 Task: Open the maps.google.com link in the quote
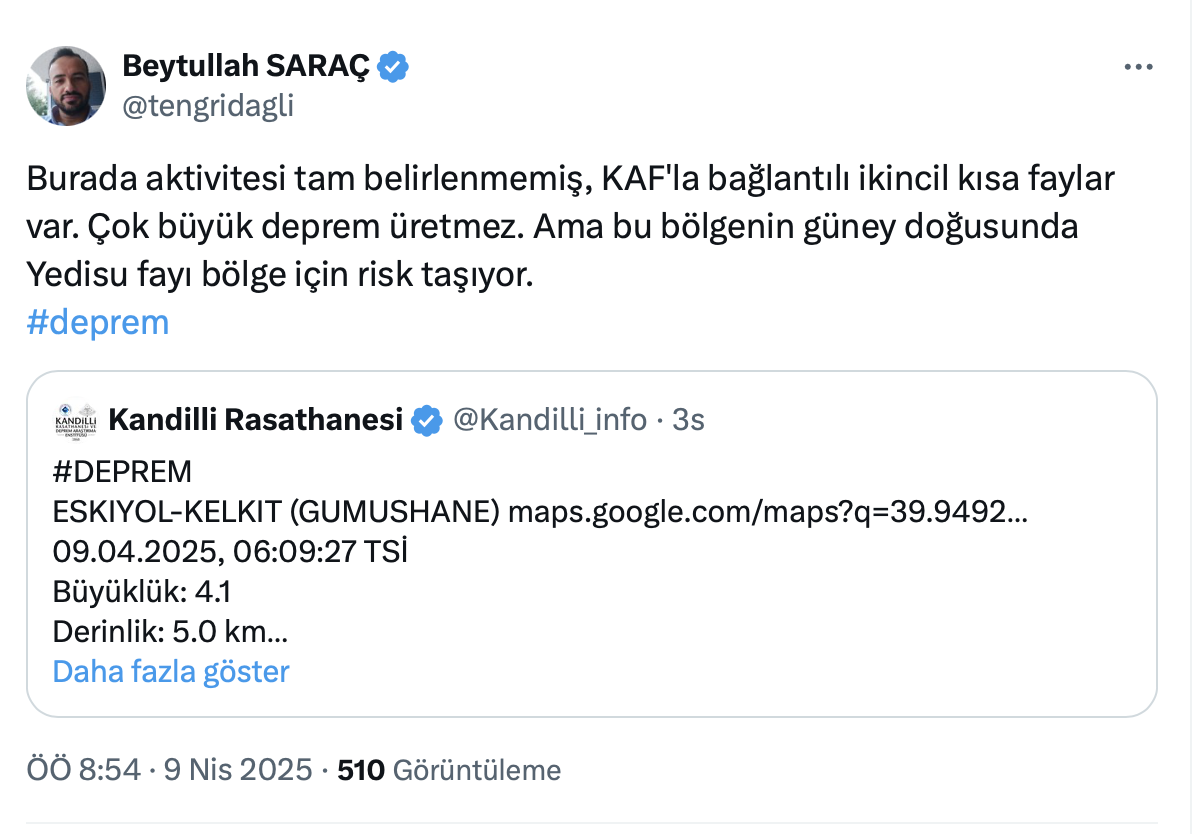click(x=768, y=512)
